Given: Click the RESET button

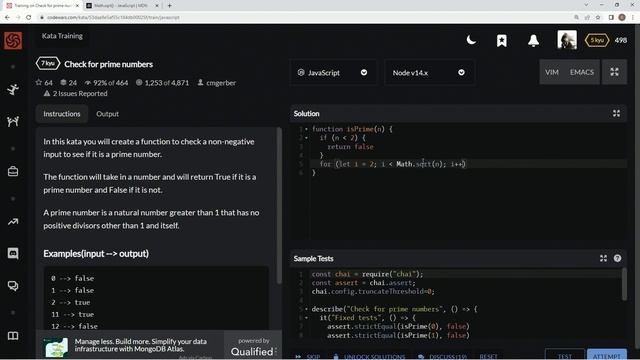Looking at the screenshot, I should 489,357.
